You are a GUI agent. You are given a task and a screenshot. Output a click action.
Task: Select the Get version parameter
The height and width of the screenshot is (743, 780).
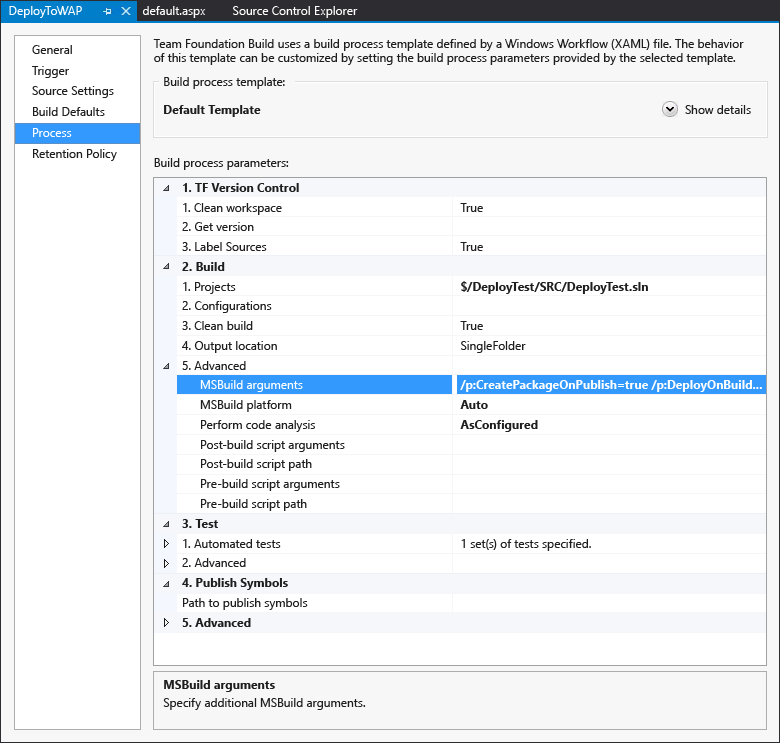314,227
